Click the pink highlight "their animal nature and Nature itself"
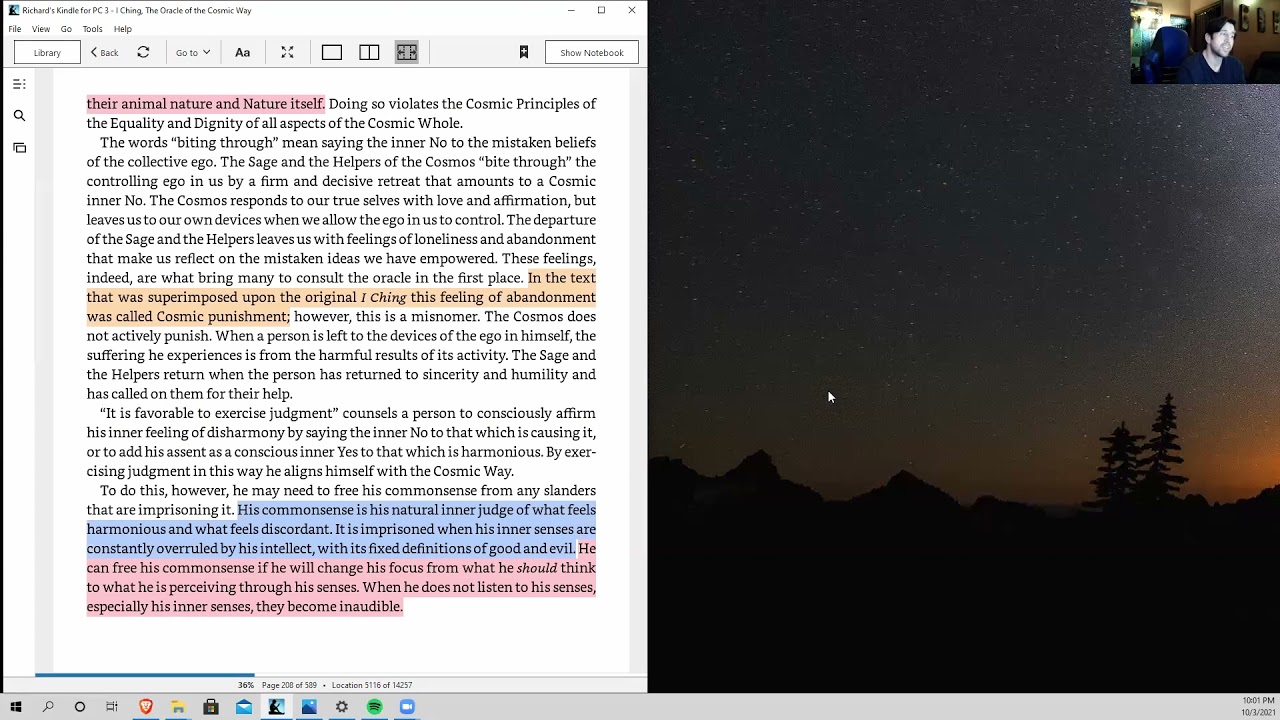 [x=205, y=104]
